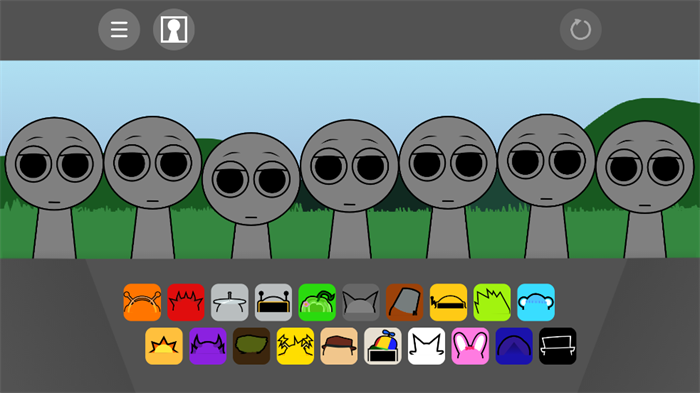Screen dimensions: 700x393
Task: Click the second gray character from left
Action: (x=153, y=187)
